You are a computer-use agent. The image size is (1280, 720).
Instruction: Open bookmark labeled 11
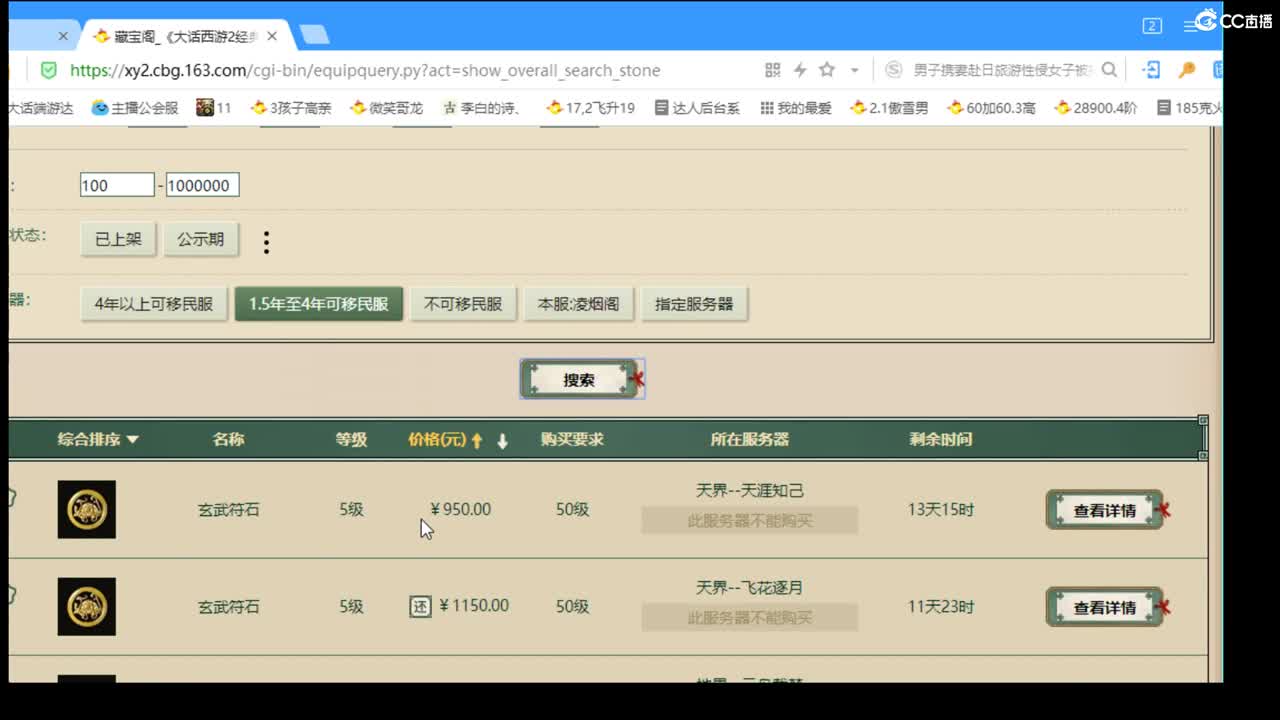tap(214, 108)
